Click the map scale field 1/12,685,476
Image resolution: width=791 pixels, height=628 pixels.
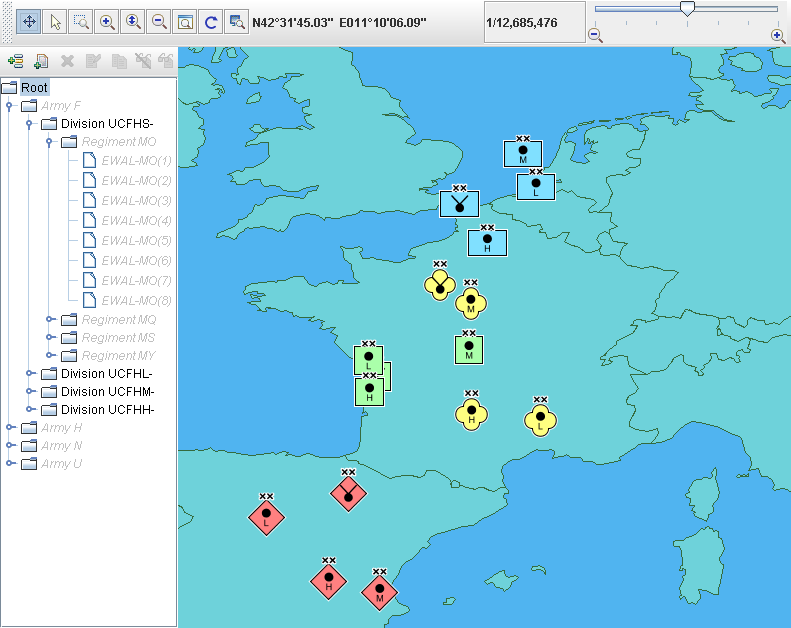(535, 21)
